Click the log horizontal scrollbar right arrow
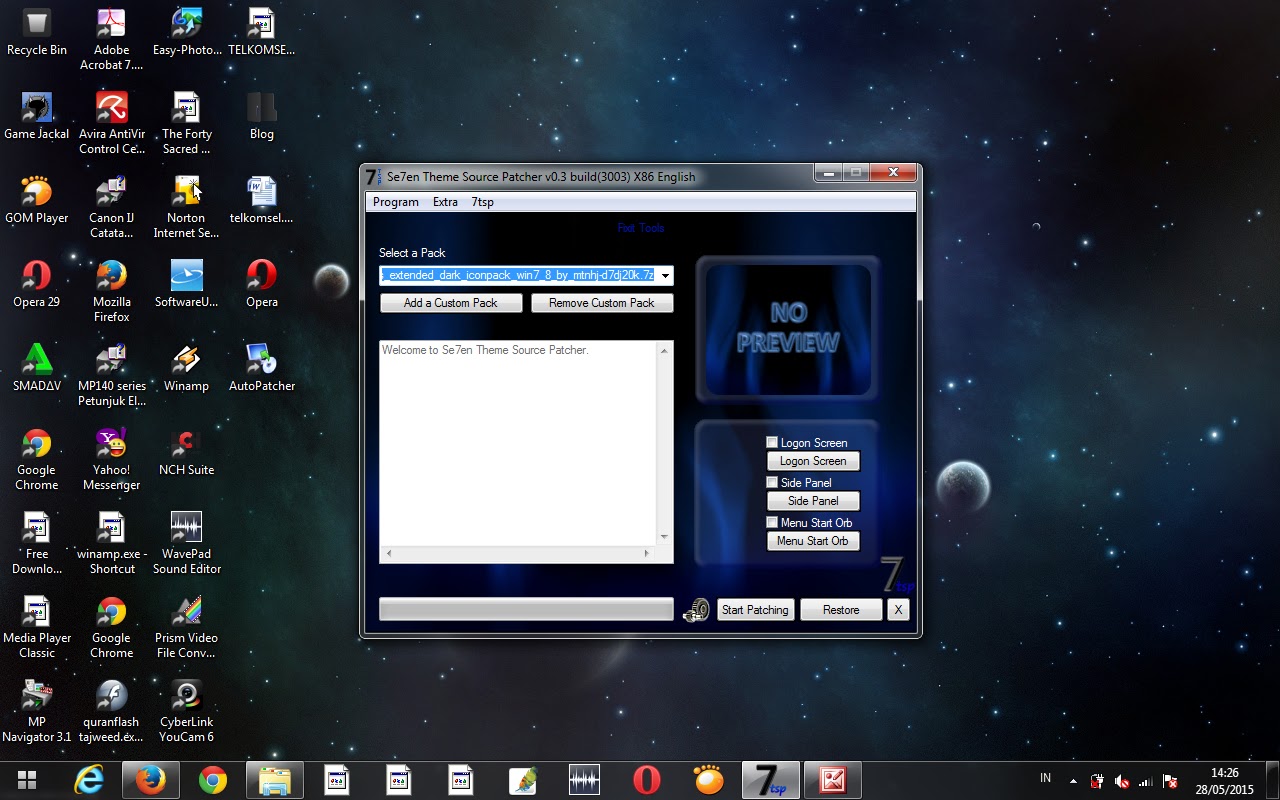1280x800 pixels. coord(647,553)
